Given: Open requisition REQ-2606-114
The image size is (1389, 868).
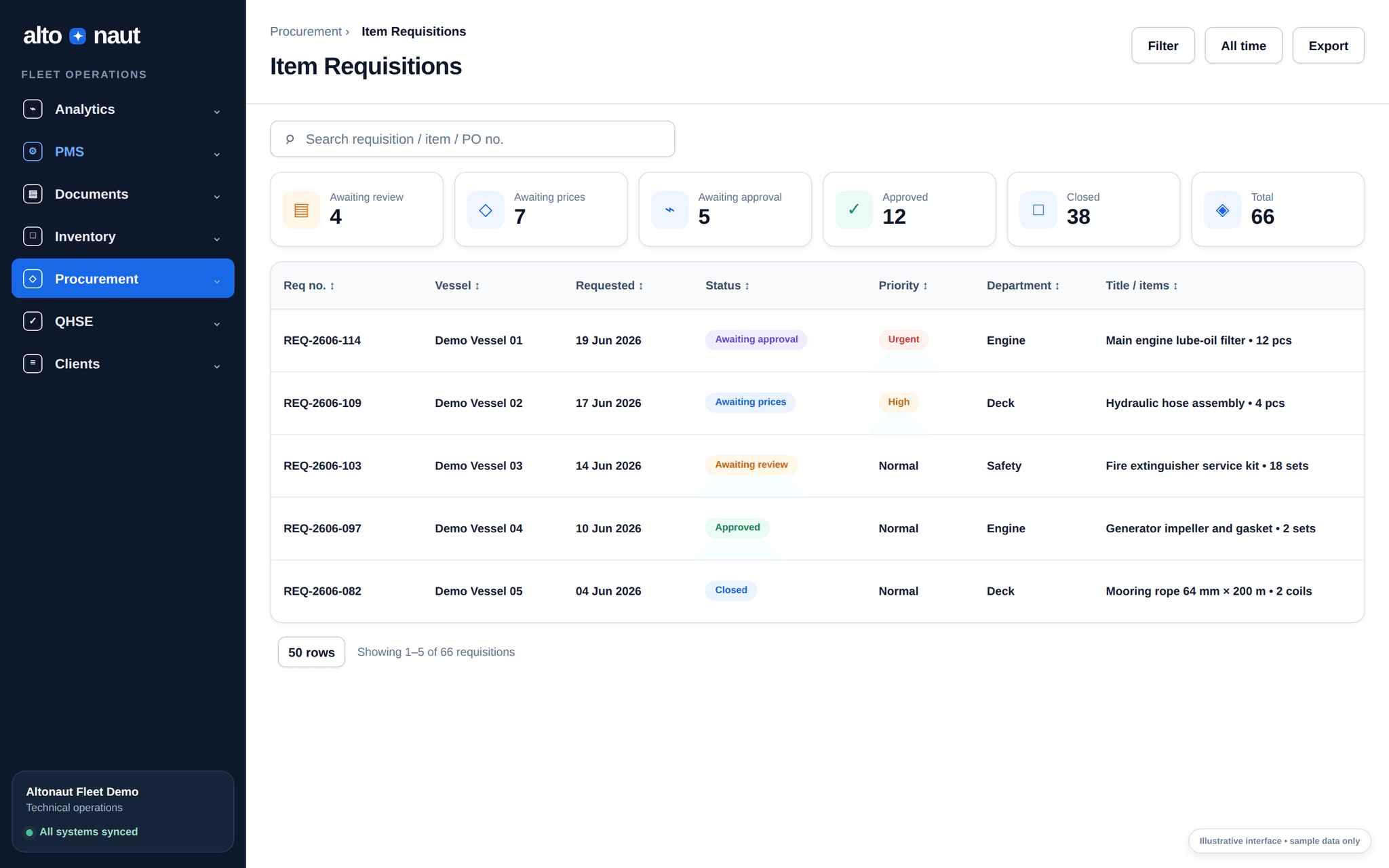Looking at the screenshot, I should 322,340.
